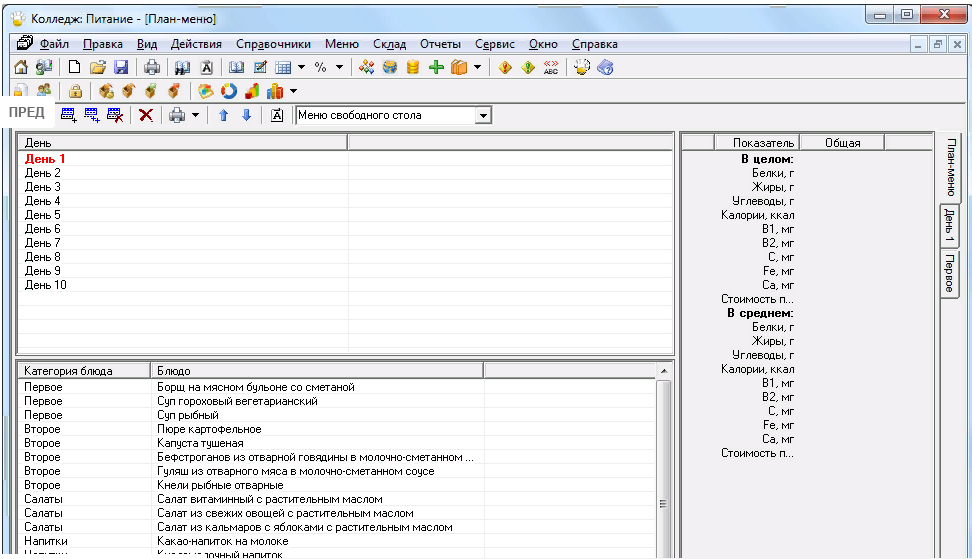Move the day up with the blue up arrow

pos(224,115)
